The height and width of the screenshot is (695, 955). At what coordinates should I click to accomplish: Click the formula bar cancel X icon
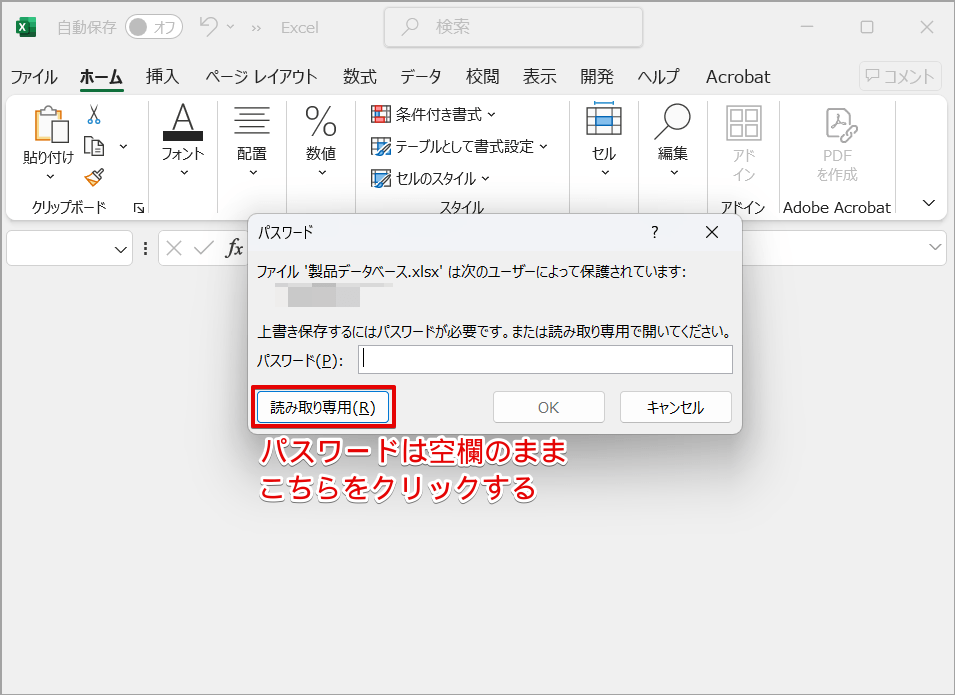[174, 248]
